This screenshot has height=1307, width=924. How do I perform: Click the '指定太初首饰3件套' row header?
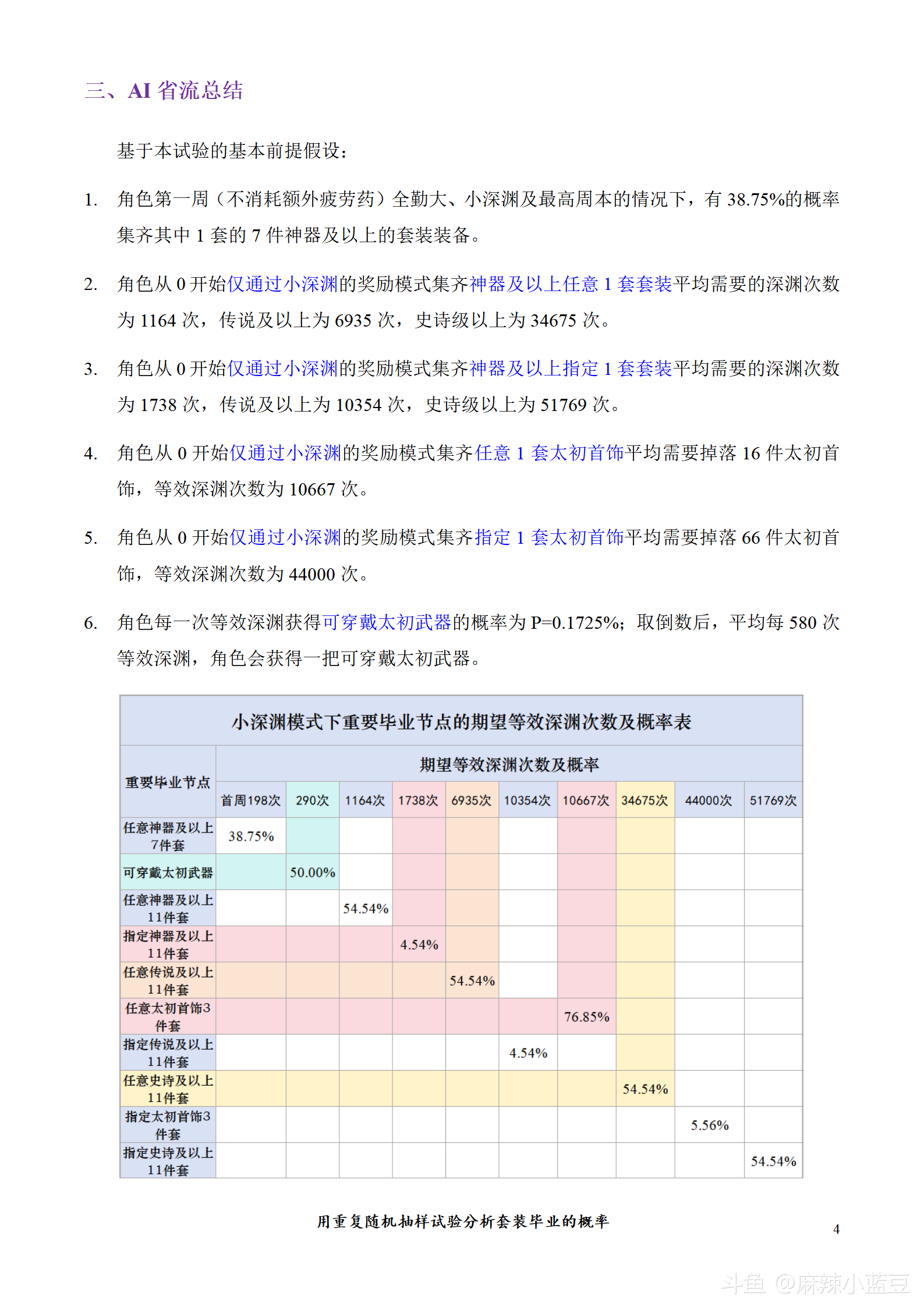pyautogui.click(x=168, y=1125)
